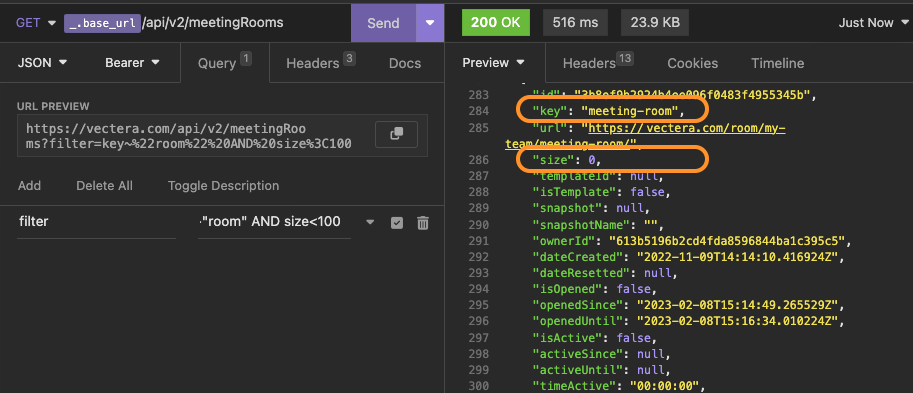This screenshot has height=393, width=913.
Task: Open the Send options dropdown arrow
Action: [430, 23]
